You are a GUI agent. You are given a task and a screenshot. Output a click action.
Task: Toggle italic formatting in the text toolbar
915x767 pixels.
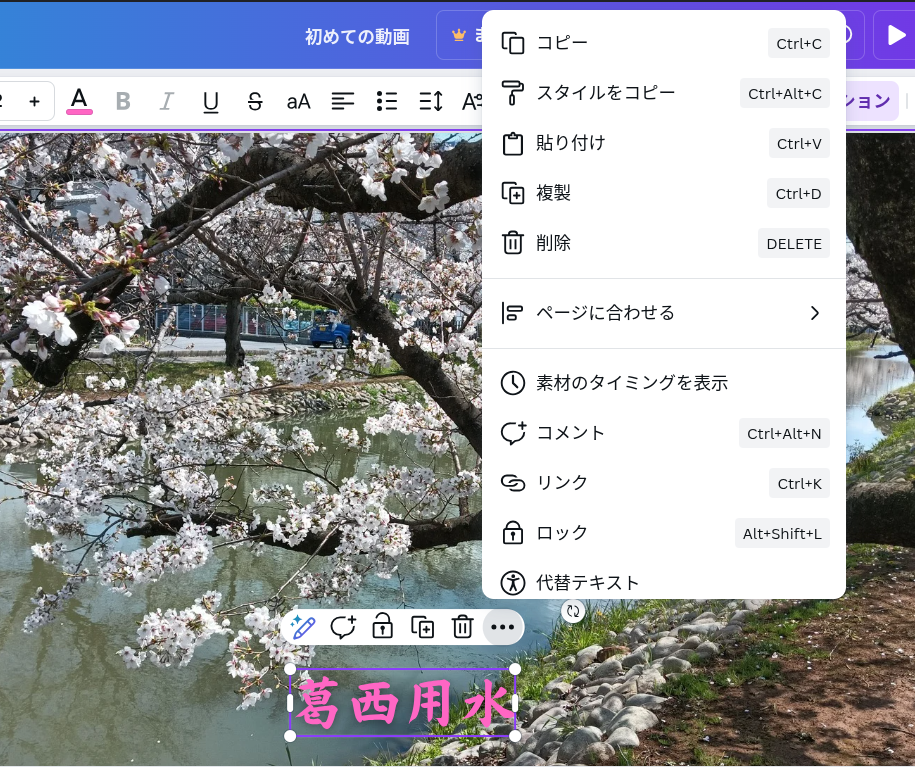coord(167,101)
